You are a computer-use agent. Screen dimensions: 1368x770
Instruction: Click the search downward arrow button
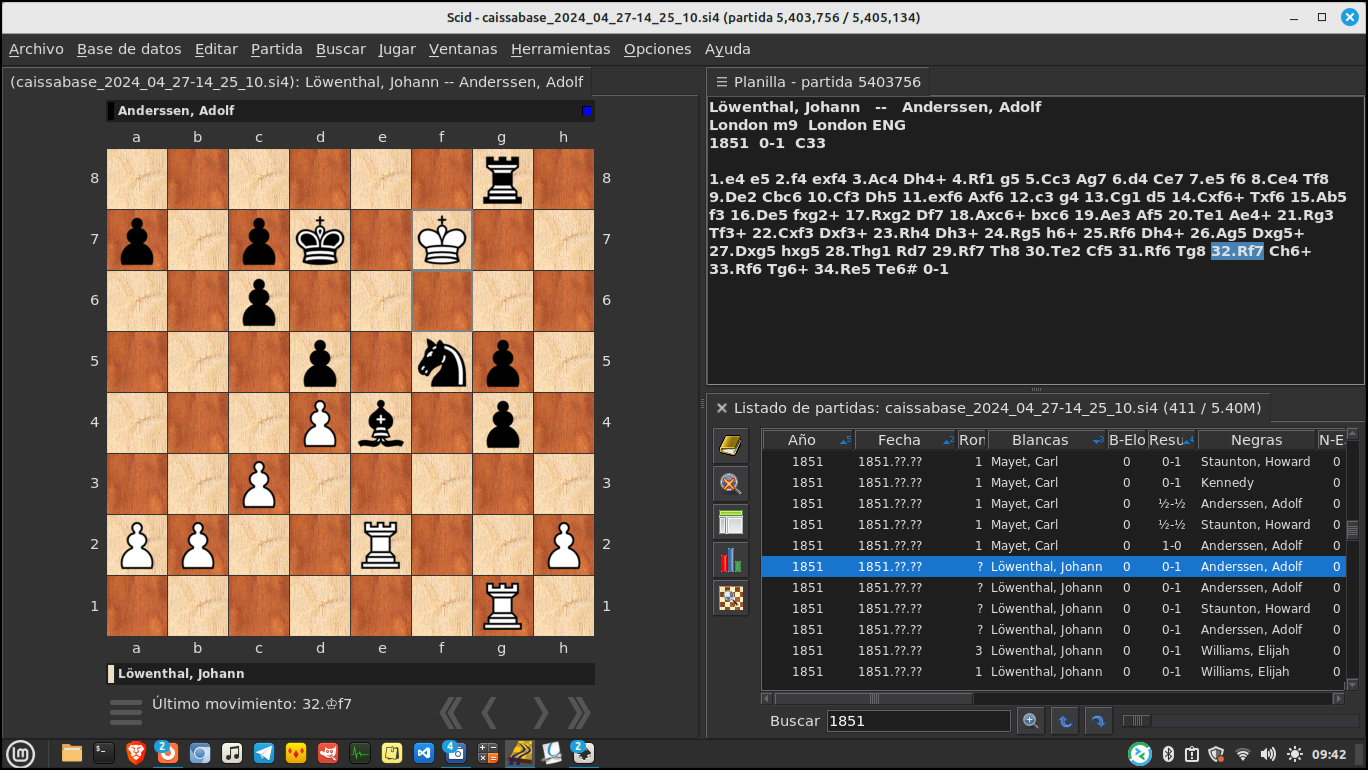[1098, 720]
